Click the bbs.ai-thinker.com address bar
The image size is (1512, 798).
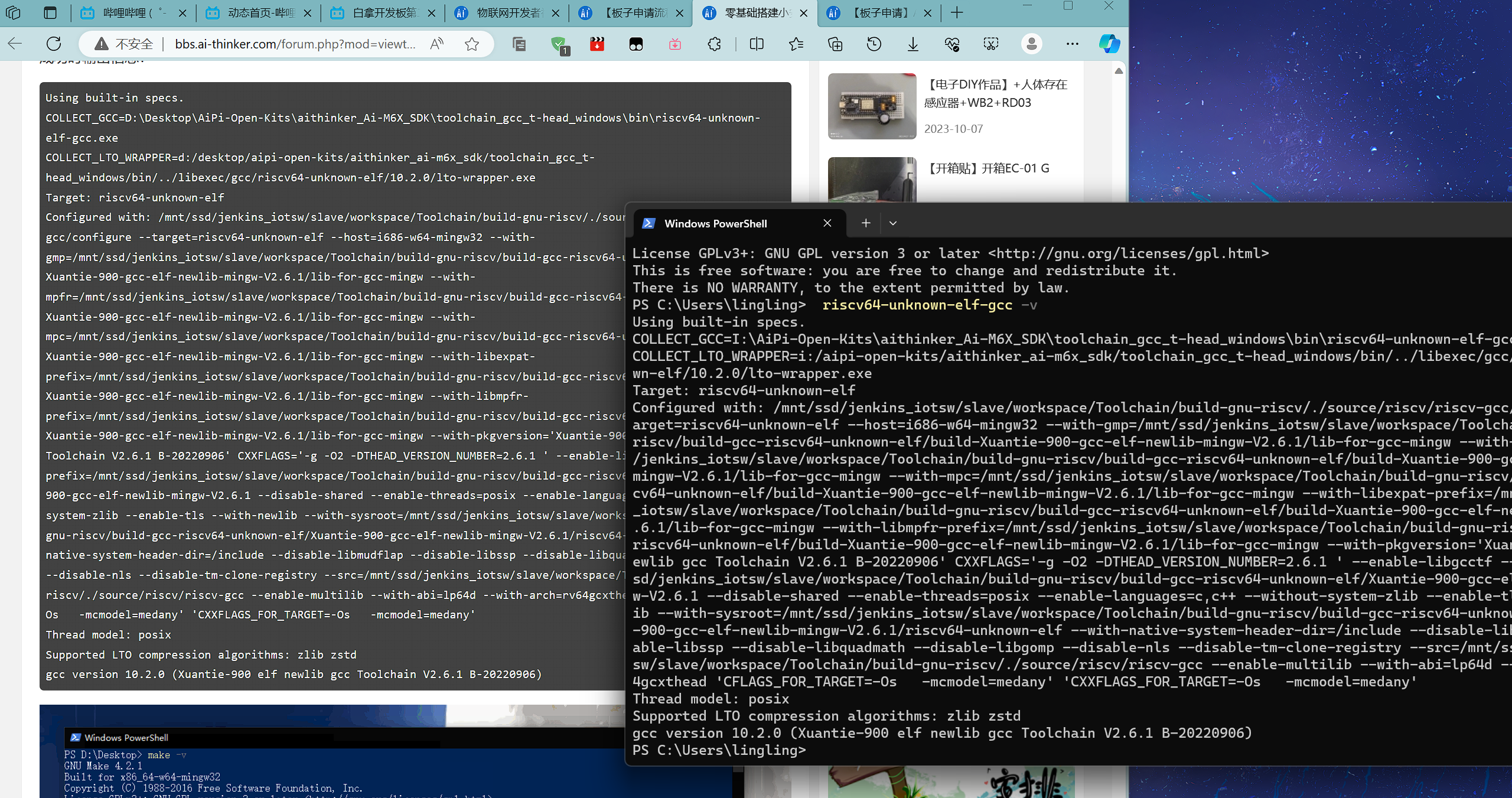[x=295, y=44]
